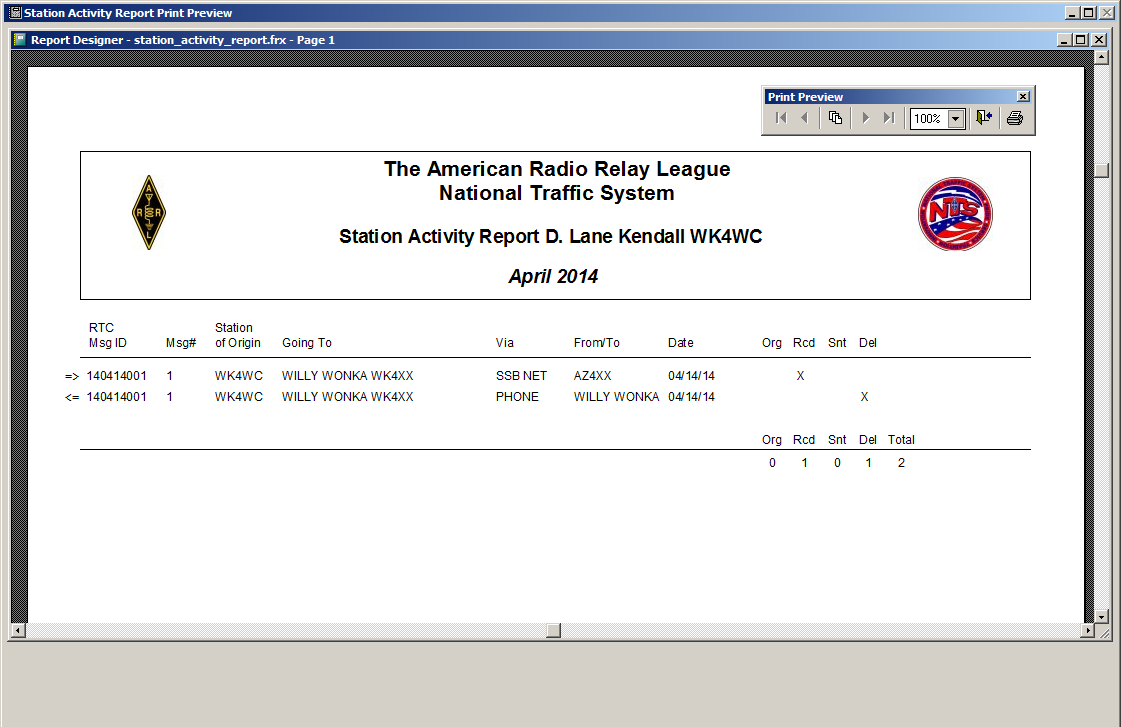The image size is (1121, 727).
Task: Click the 'From/To' column header
Action: [x=596, y=343]
